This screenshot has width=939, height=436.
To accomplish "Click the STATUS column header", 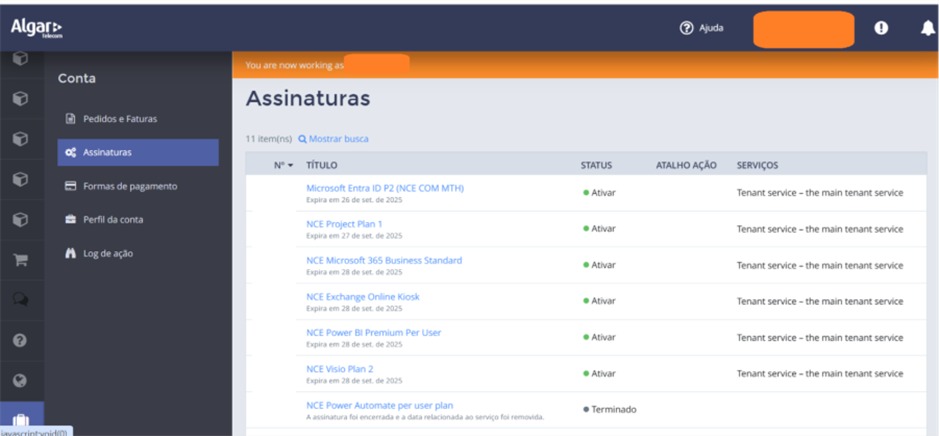I will 596,165.
